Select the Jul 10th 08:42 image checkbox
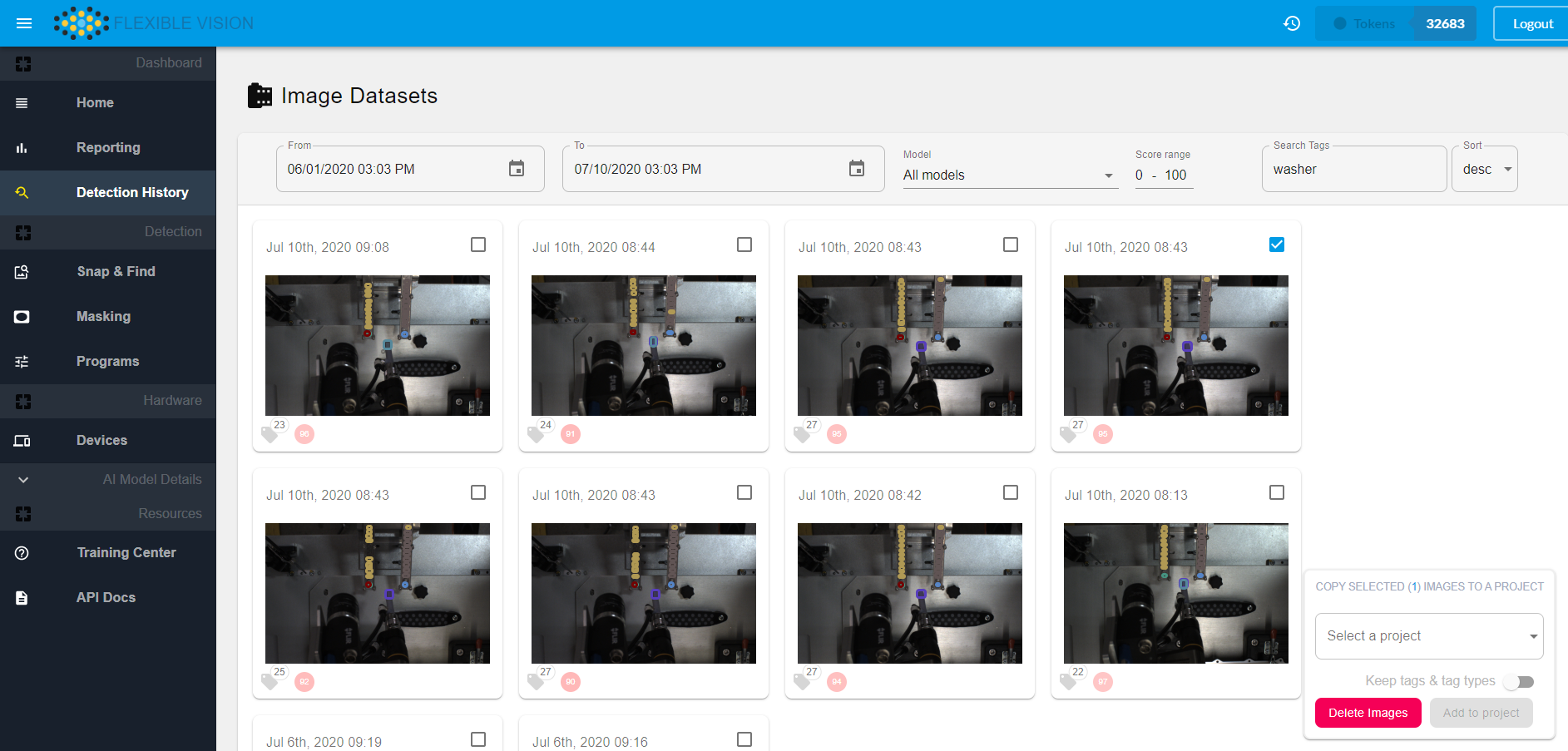The height and width of the screenshot is (751, 1568). [1011, 492]
